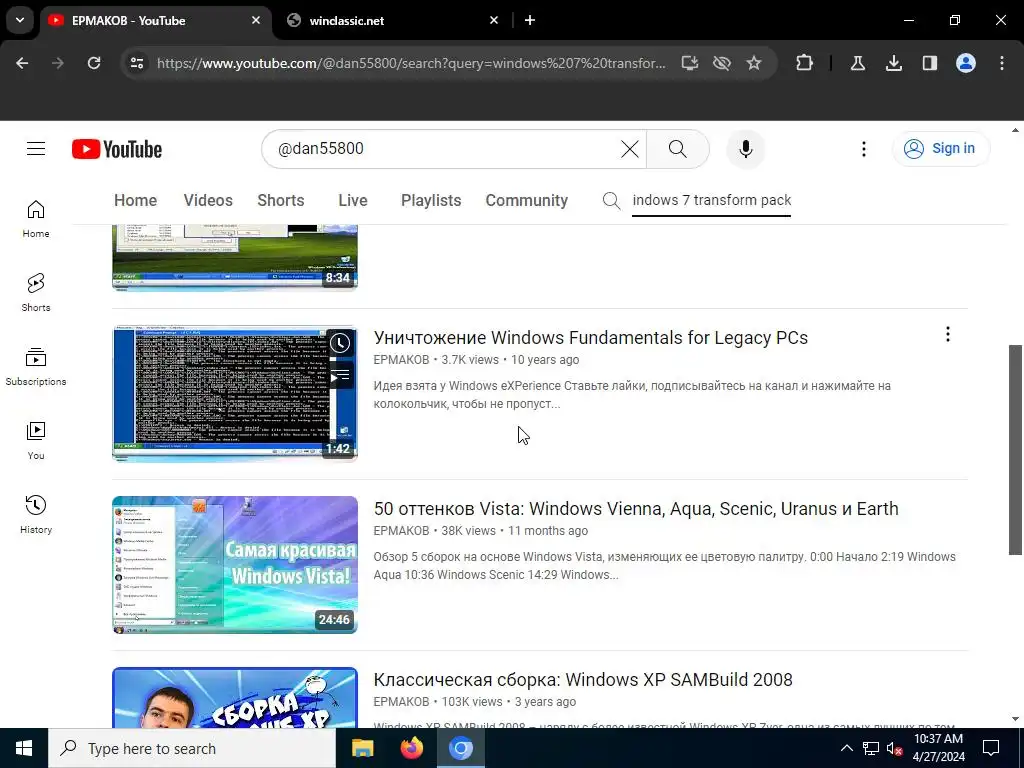
Task: Open browser Downloads icon
Action: (x=893, y=63)
